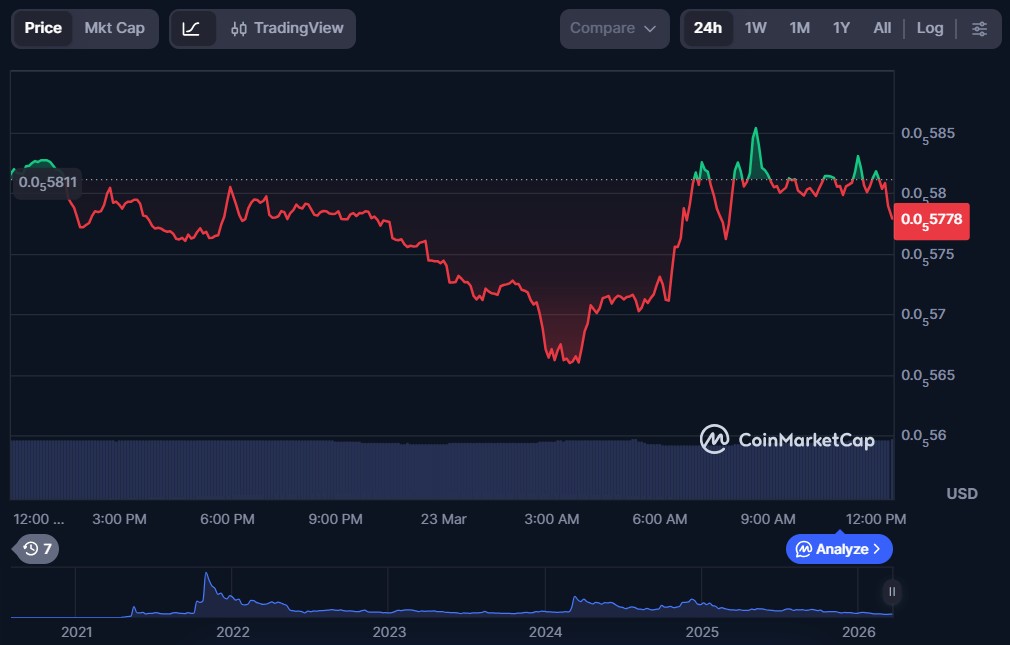Image resolution: width=1010 pixels, height=645 pixels.
Task: Show the 1Y time range
Action: coord(841,29)
